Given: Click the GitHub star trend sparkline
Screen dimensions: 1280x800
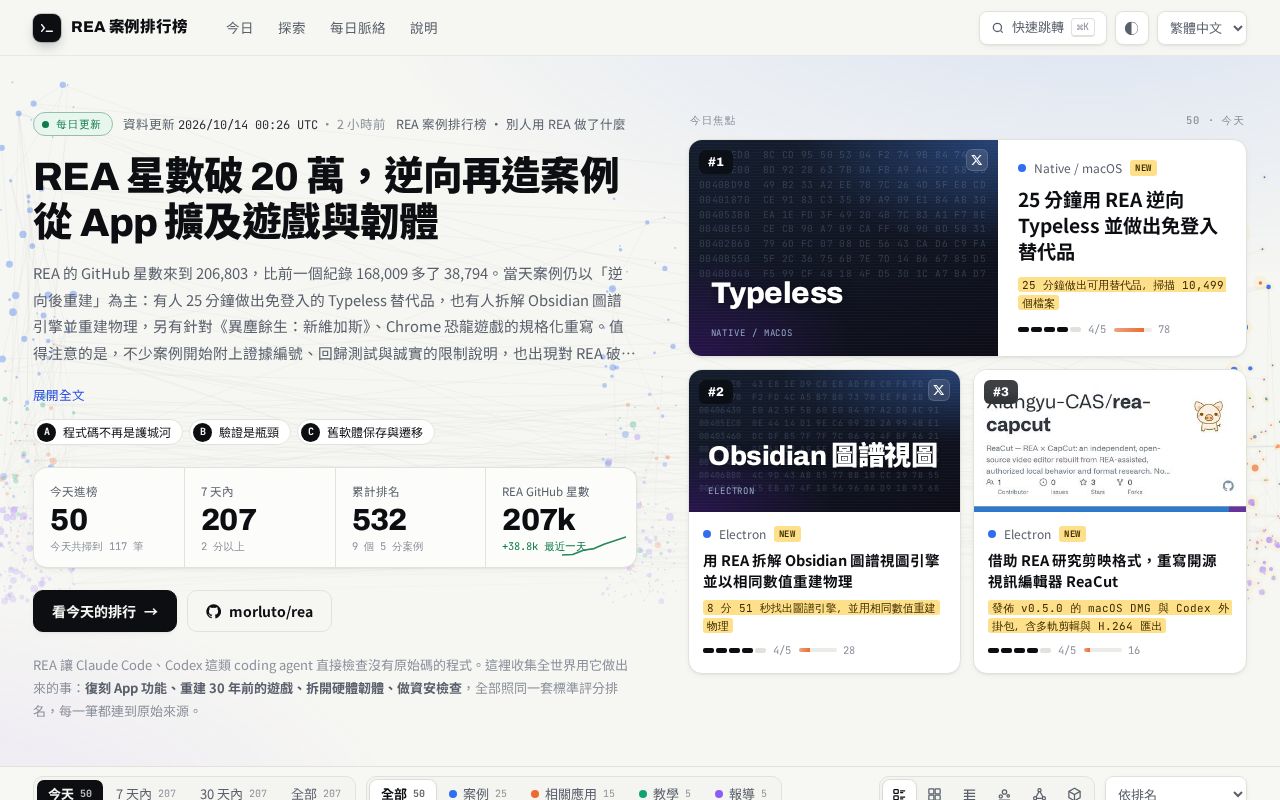Looking at the screenshot, I should (594, 545).
